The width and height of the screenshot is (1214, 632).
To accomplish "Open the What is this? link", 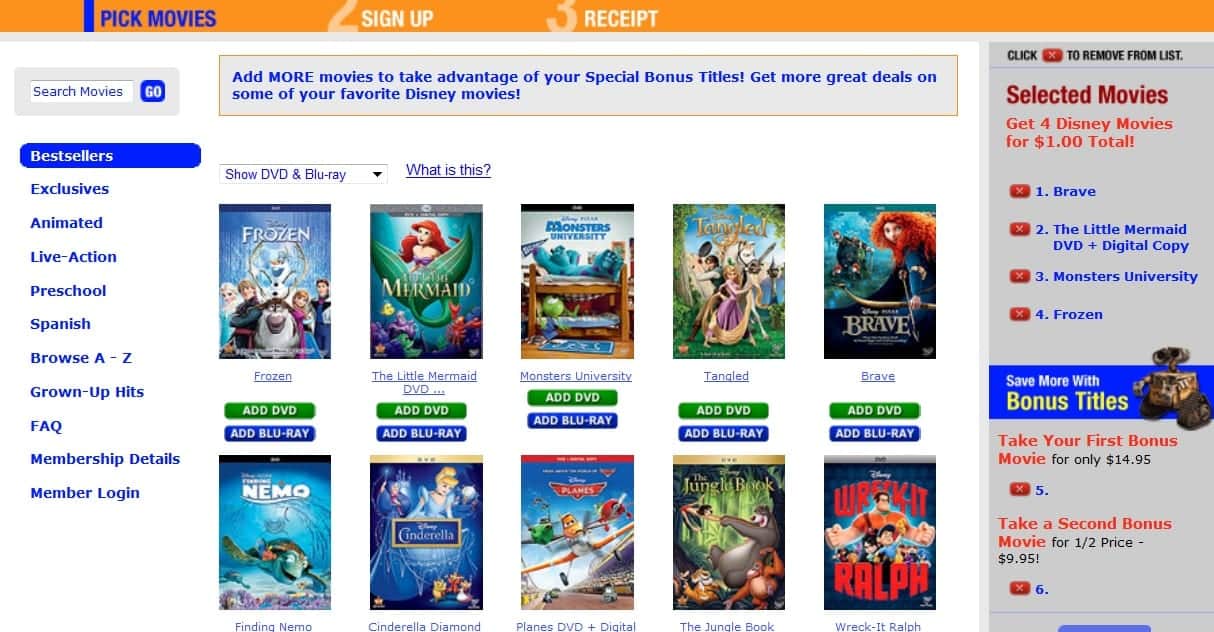I will coord(448,170).
